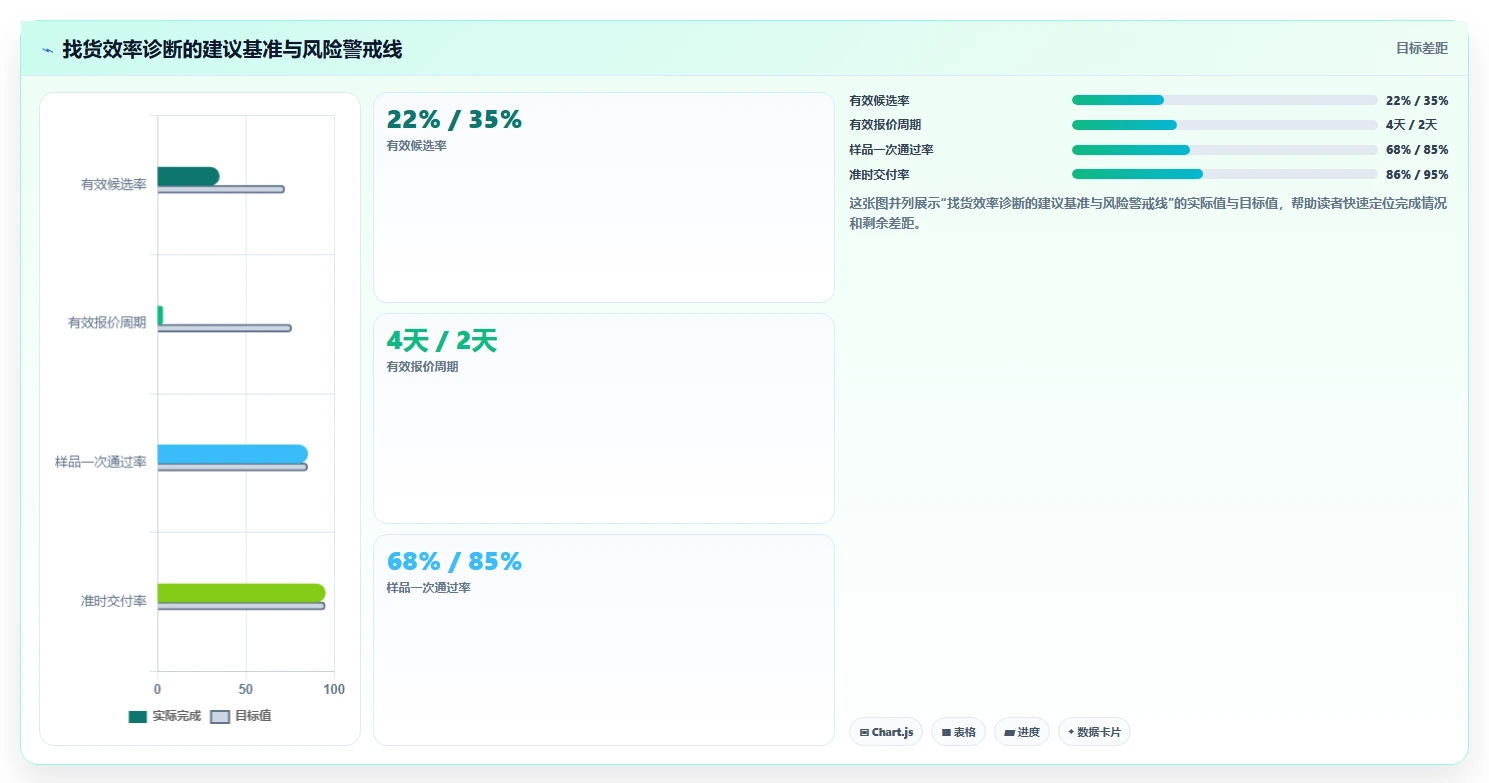This screenshot has height=783, width=1489.
Task: Click the small green 有效报价周期 actual bar
Action: [x=160, y=315]
